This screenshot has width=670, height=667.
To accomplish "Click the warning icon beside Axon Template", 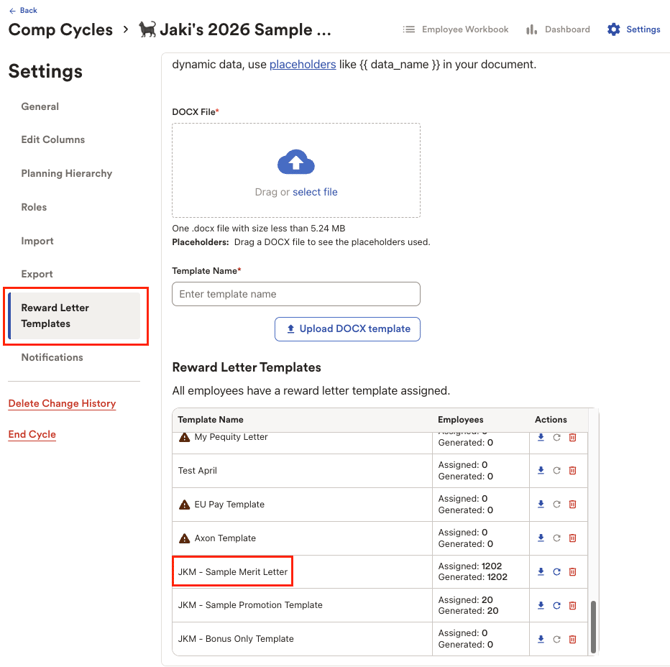I will [184, 538].
